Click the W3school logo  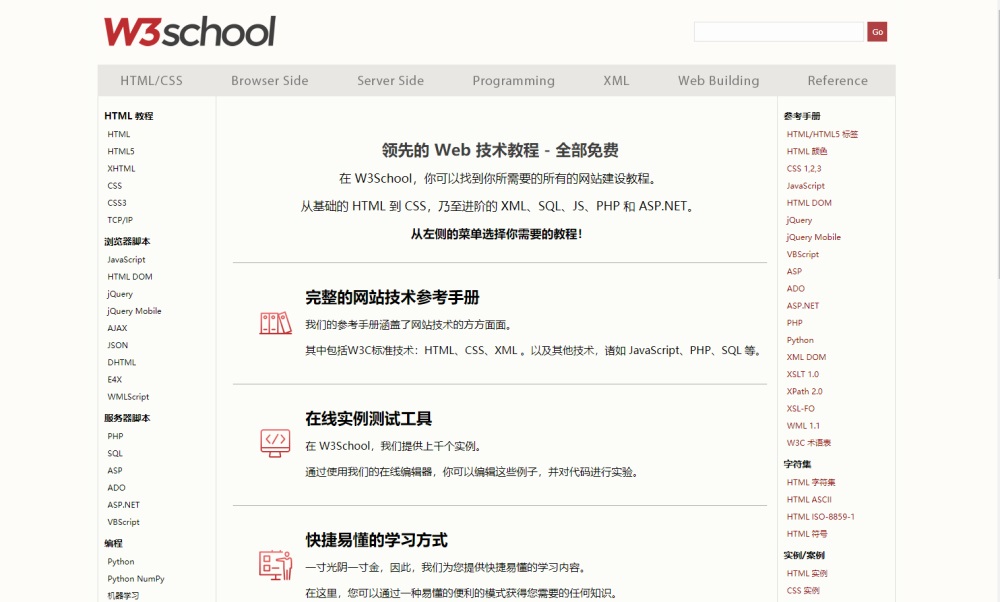click(x=190, y=32)
